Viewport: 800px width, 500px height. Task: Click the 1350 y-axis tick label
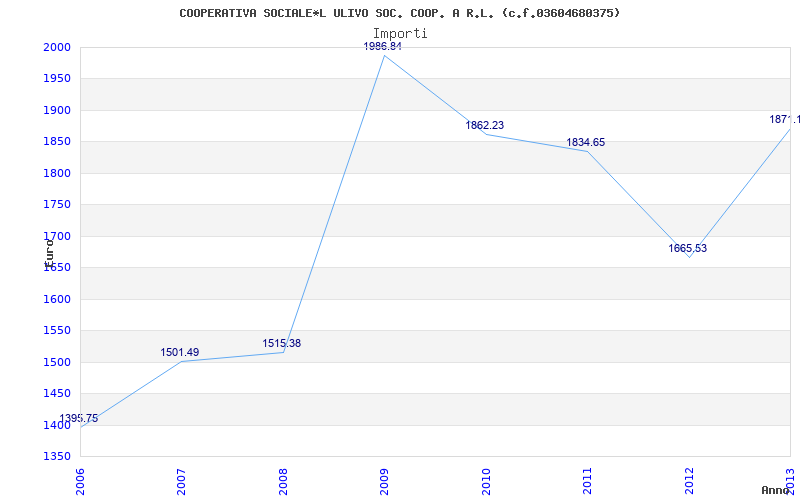58,456
